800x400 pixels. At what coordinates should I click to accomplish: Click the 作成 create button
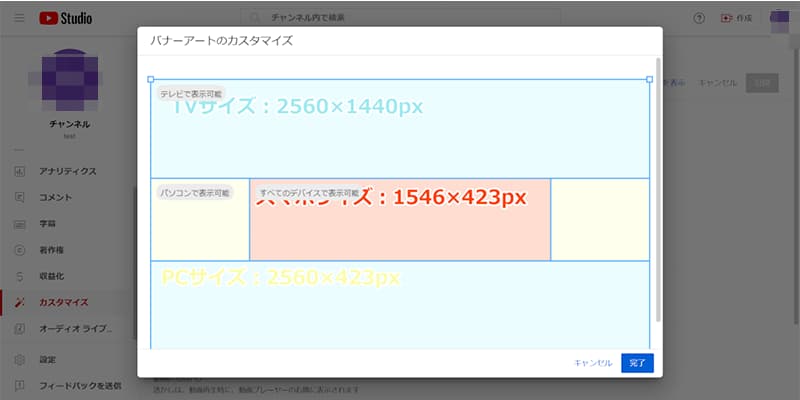click(736, 18)
